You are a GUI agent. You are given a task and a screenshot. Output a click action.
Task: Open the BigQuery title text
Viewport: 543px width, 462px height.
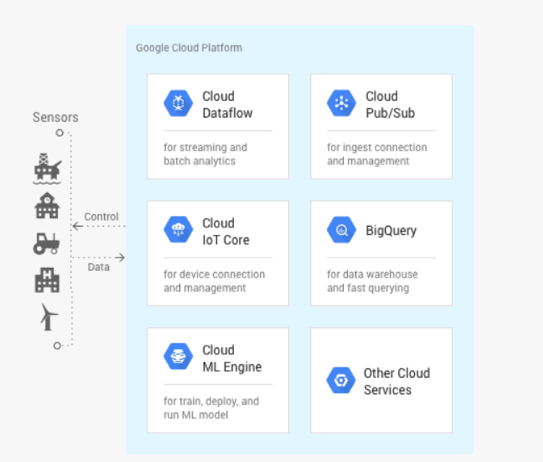coord(391,231)
